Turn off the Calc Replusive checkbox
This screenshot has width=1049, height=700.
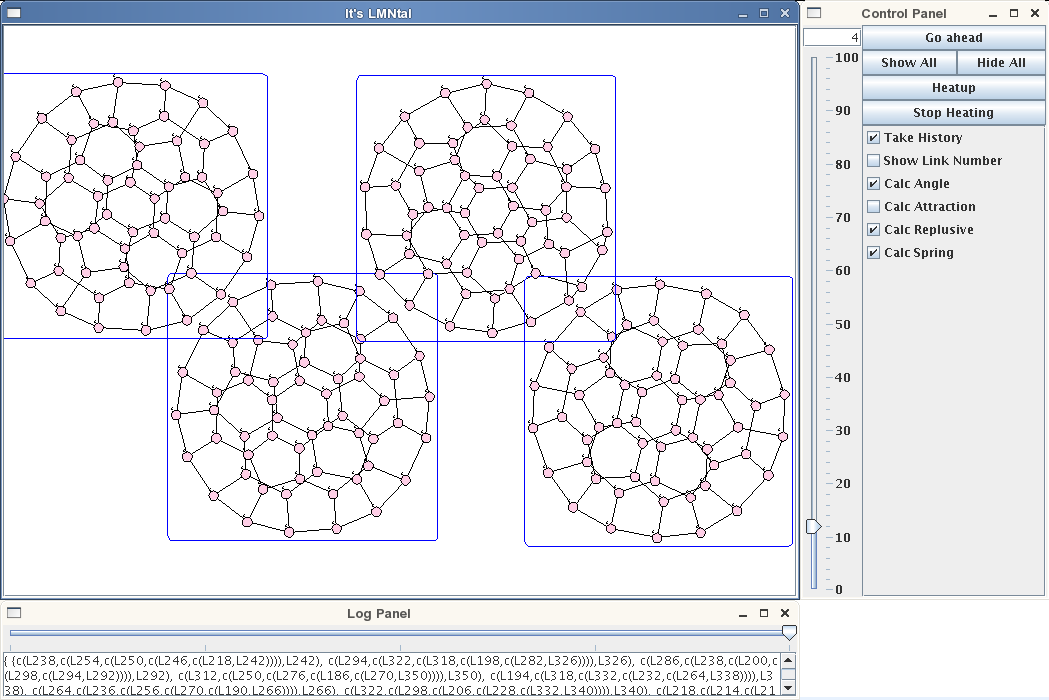coord(874,230)
